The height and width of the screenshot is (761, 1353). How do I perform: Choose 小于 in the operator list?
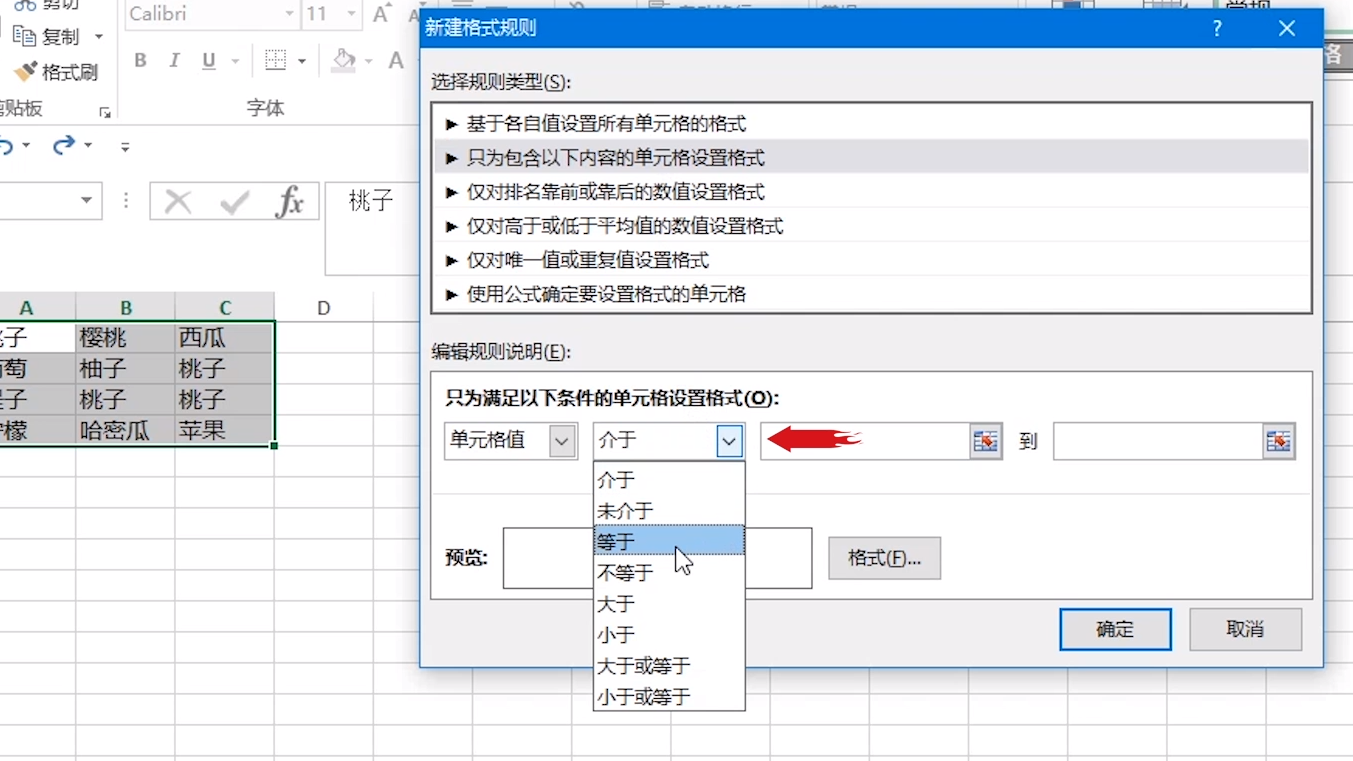tap(669, 634)
